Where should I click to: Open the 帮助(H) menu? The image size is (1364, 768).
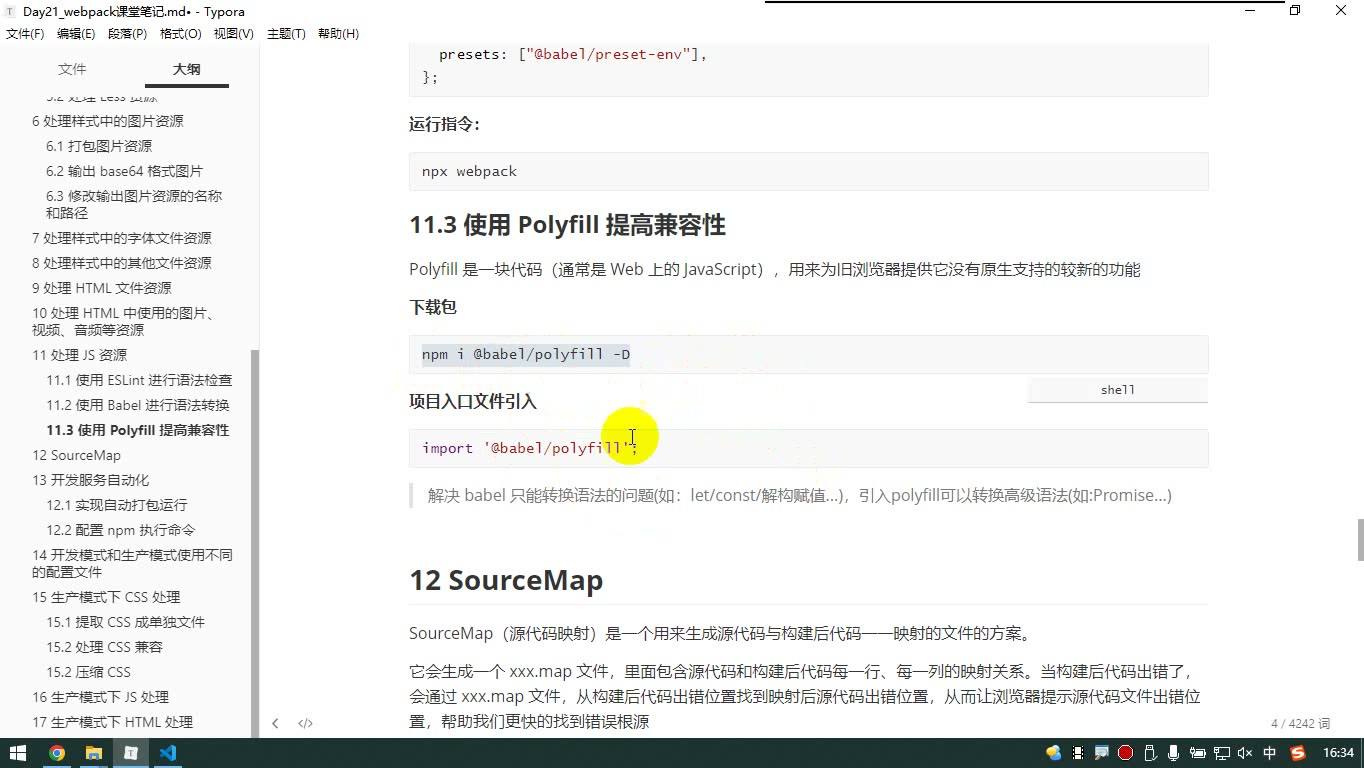338,34
